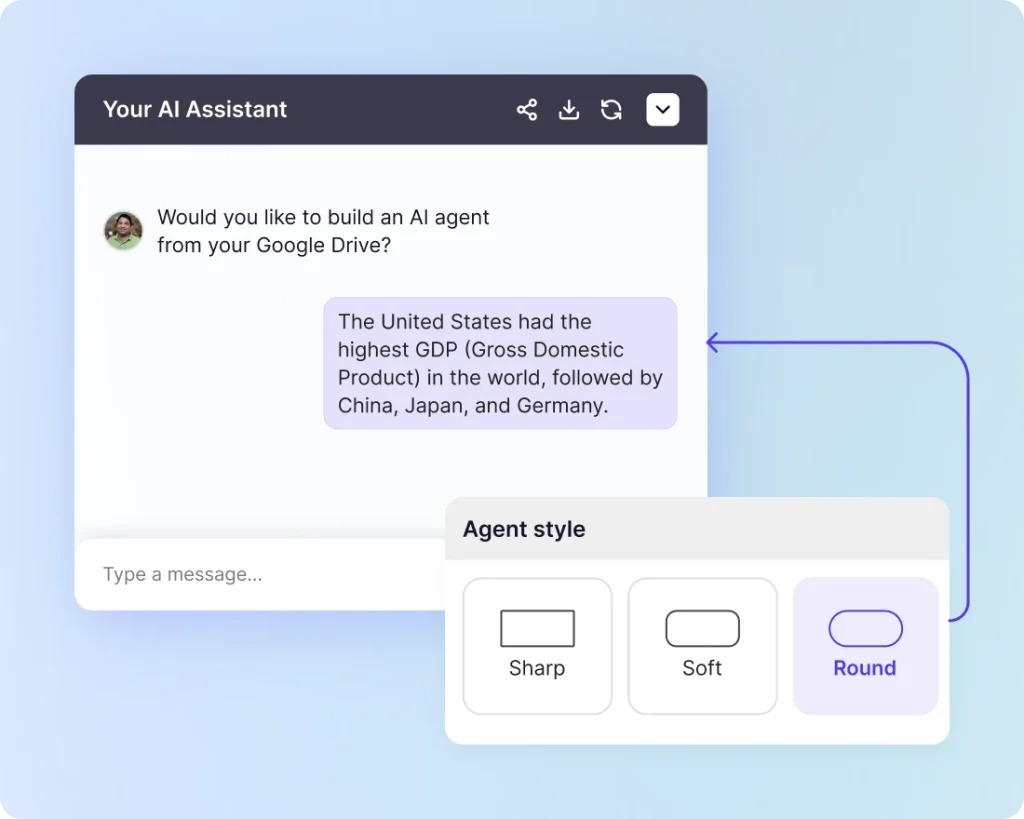Refresh the chat with the reload icon

click(611, 110)
